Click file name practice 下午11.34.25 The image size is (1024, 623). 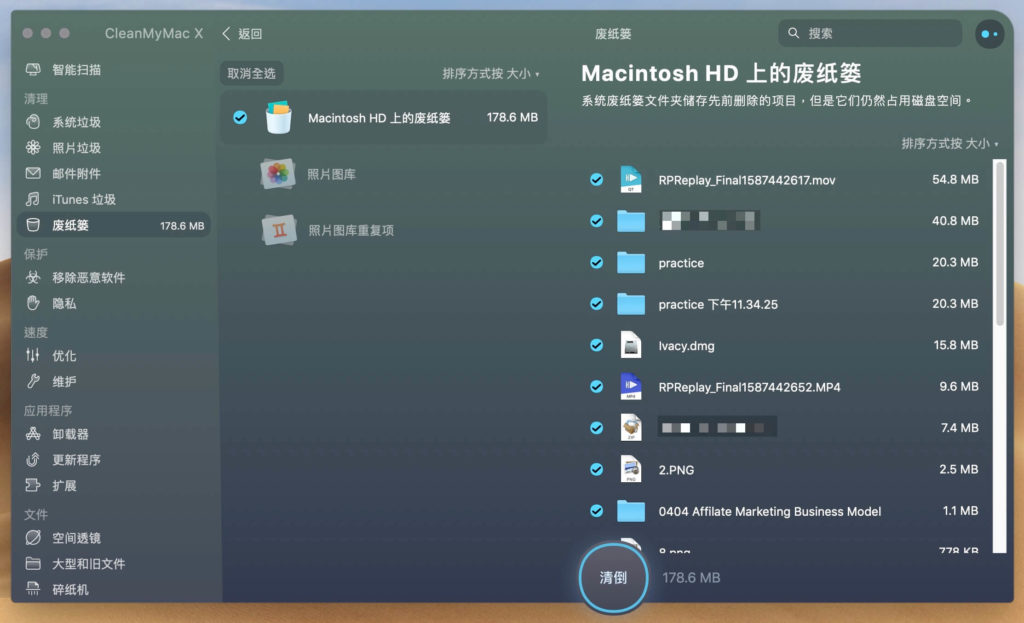718,304
